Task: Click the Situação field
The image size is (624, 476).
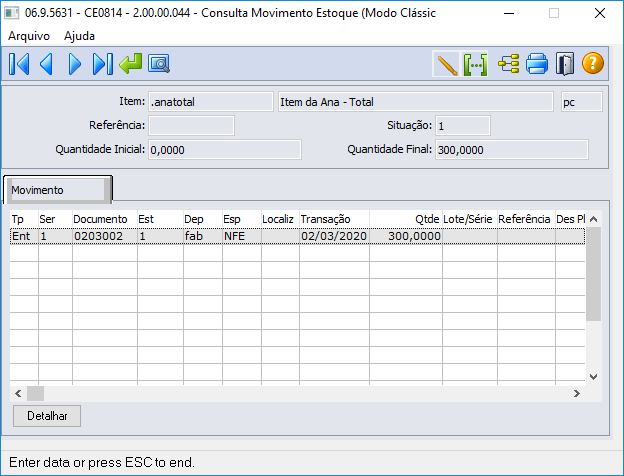Action: coord(463,126)
